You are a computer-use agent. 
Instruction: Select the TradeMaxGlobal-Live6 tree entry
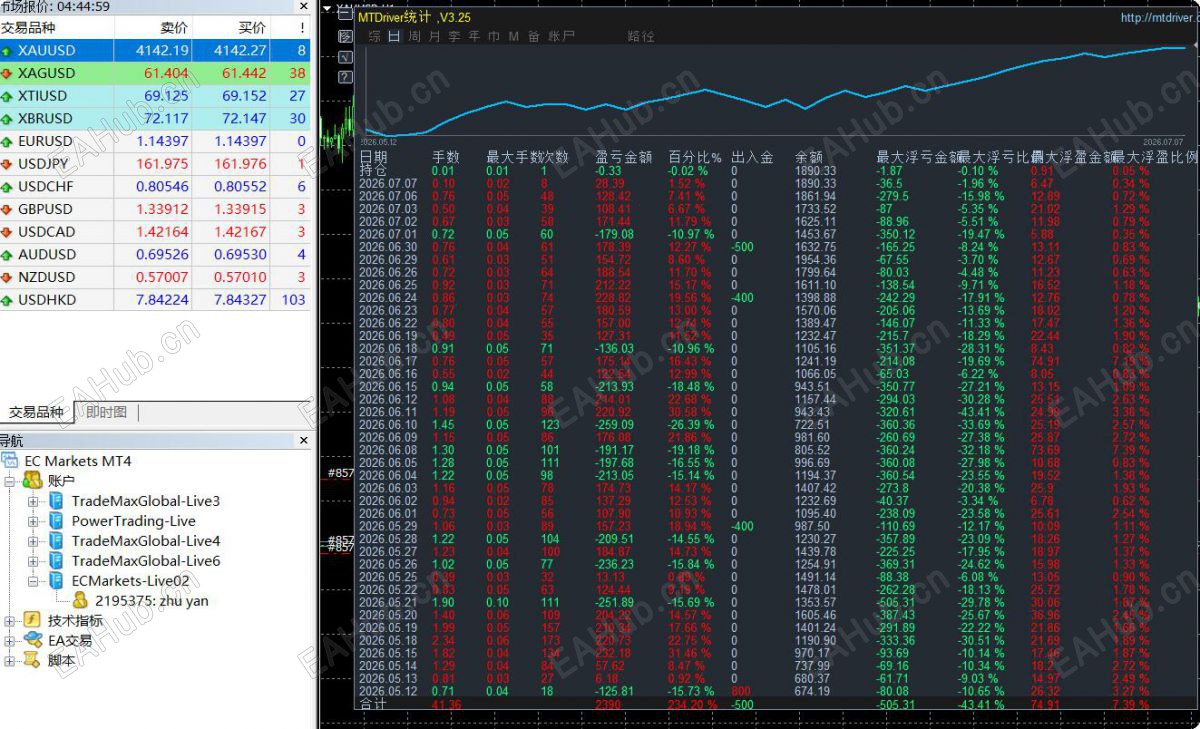[146, 561]
